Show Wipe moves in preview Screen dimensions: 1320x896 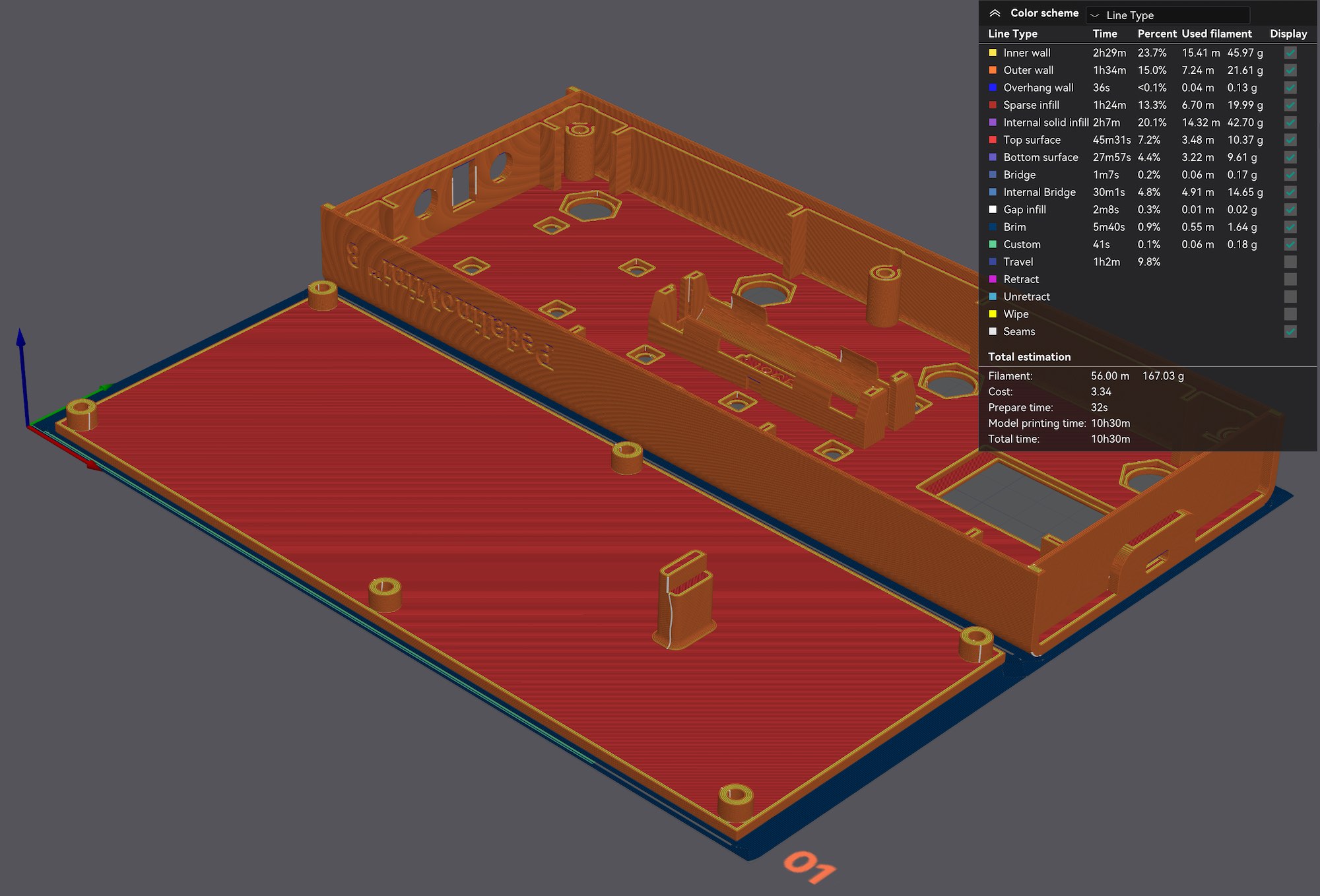[1290, 314]
